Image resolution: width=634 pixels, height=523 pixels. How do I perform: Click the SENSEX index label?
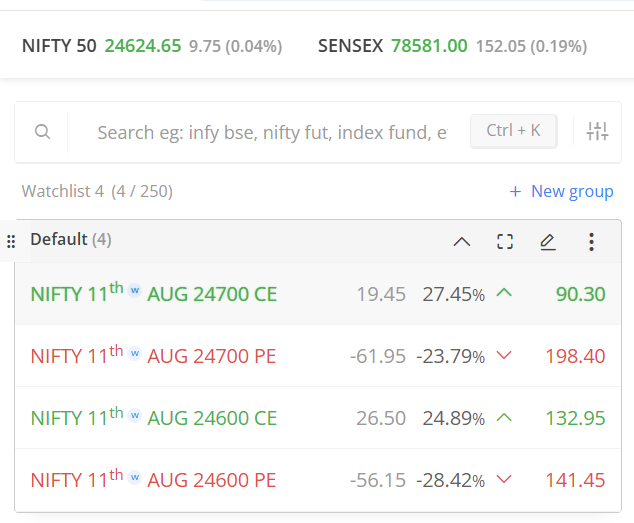pyautogui.click(x=351, y=46)
